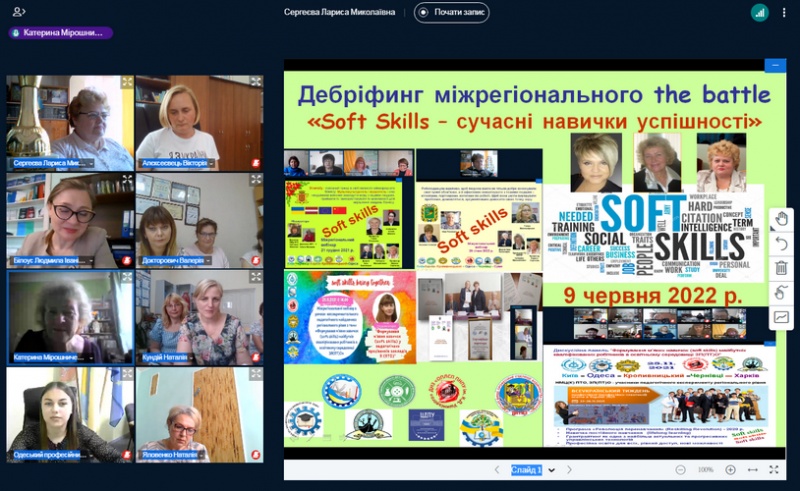Screen dimensions: 800x491
Task: Open the users list icon at top left
Action: (x=19, y=12)
